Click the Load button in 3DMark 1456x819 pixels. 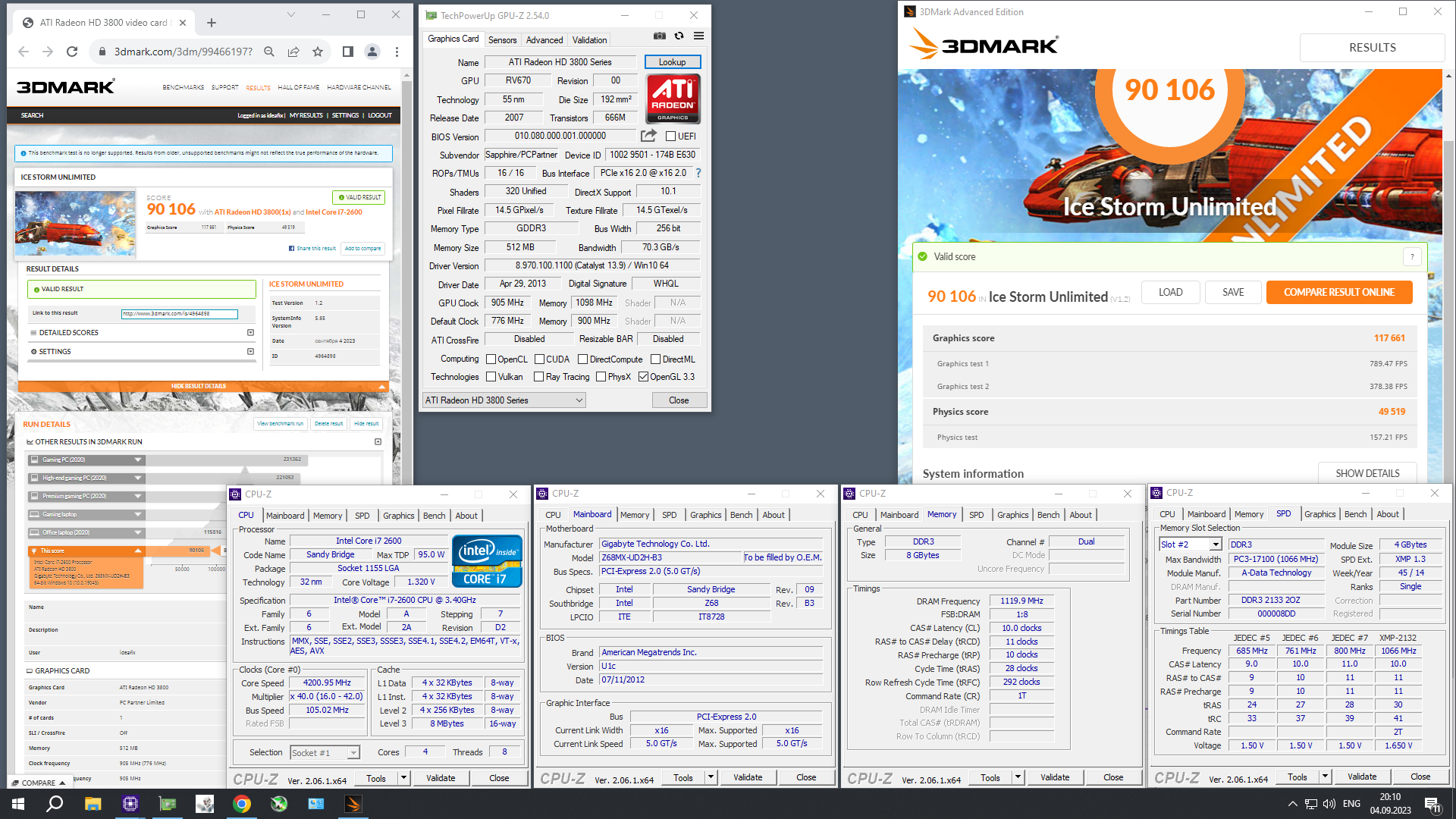click(x=1170, y=293)
